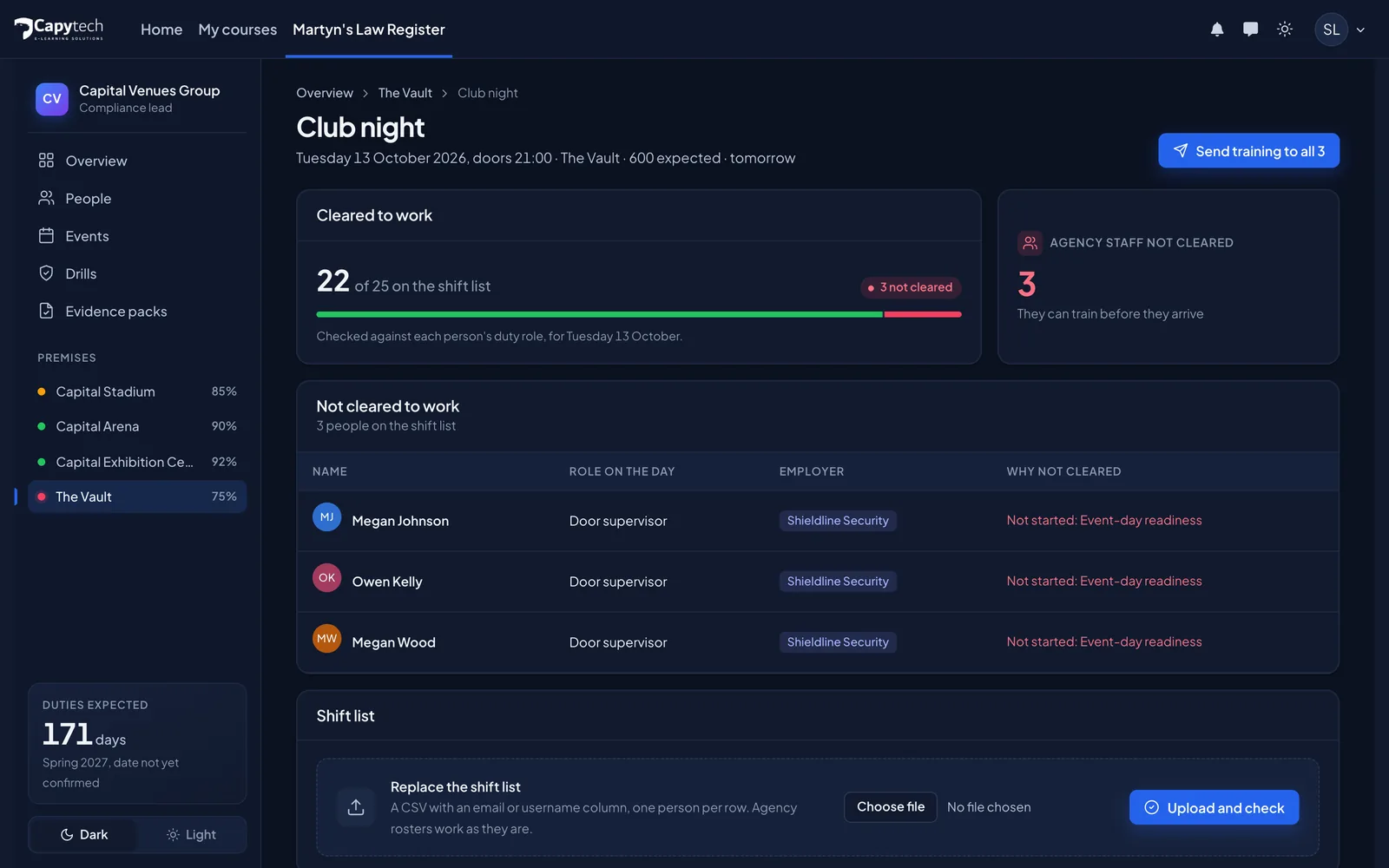Click the NAME column header
1389x868 pixels.
tap(330, 471)
